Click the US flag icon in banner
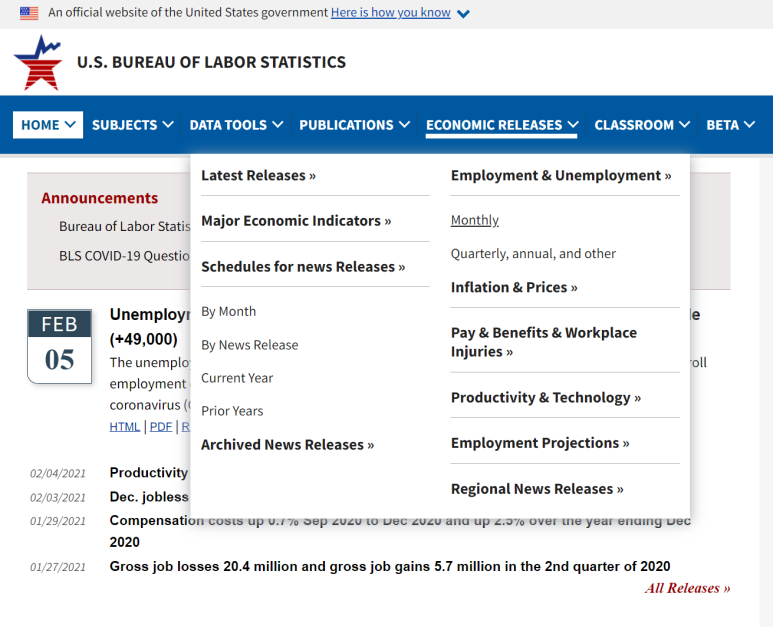Screen dimensions: 773x627 click(x=29, y=13)
